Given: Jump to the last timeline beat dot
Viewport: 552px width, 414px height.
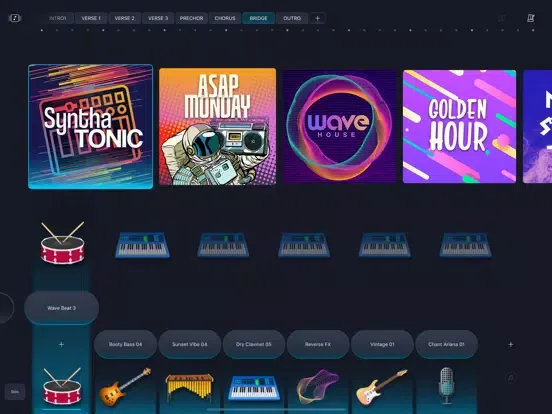Looking at the screenshot, I should (x=533, y=30).
